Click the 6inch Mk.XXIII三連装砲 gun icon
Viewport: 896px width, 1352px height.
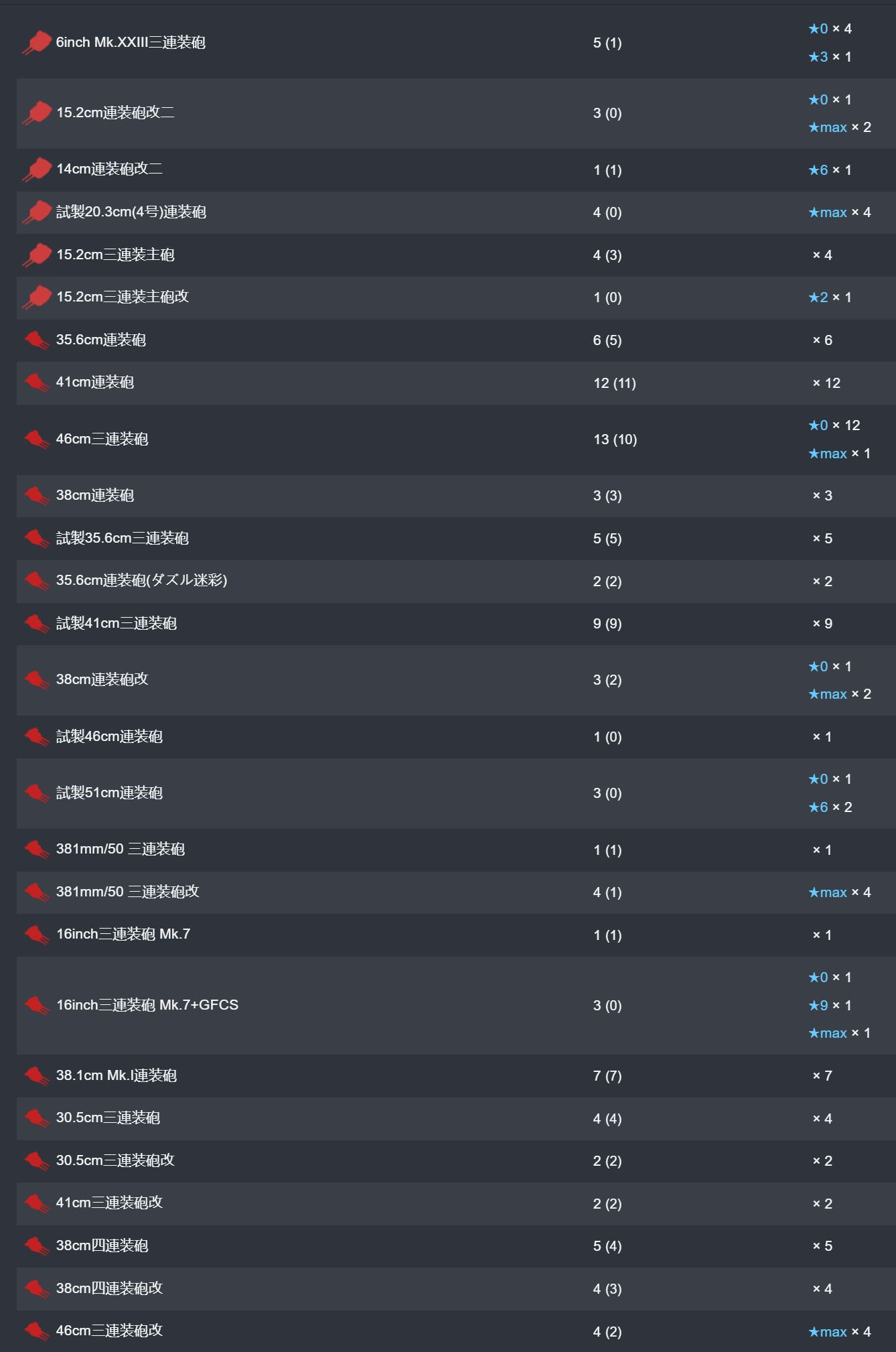click(x=37, y=42)
